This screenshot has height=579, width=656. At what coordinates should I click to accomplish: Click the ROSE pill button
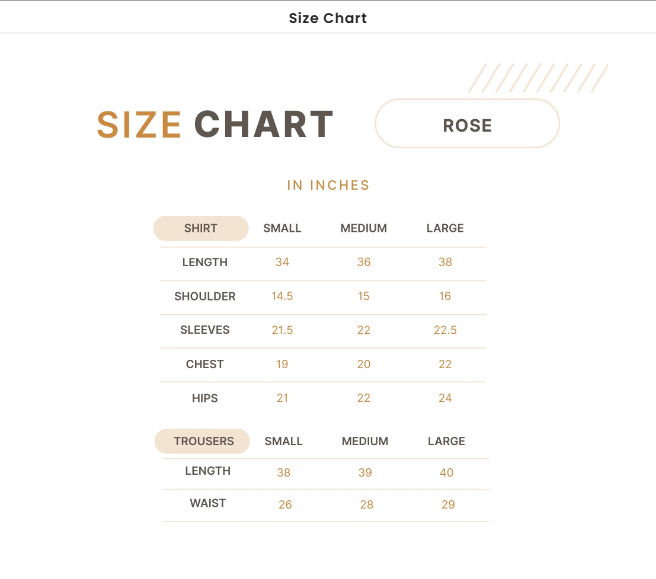click(x=467, y=125)
